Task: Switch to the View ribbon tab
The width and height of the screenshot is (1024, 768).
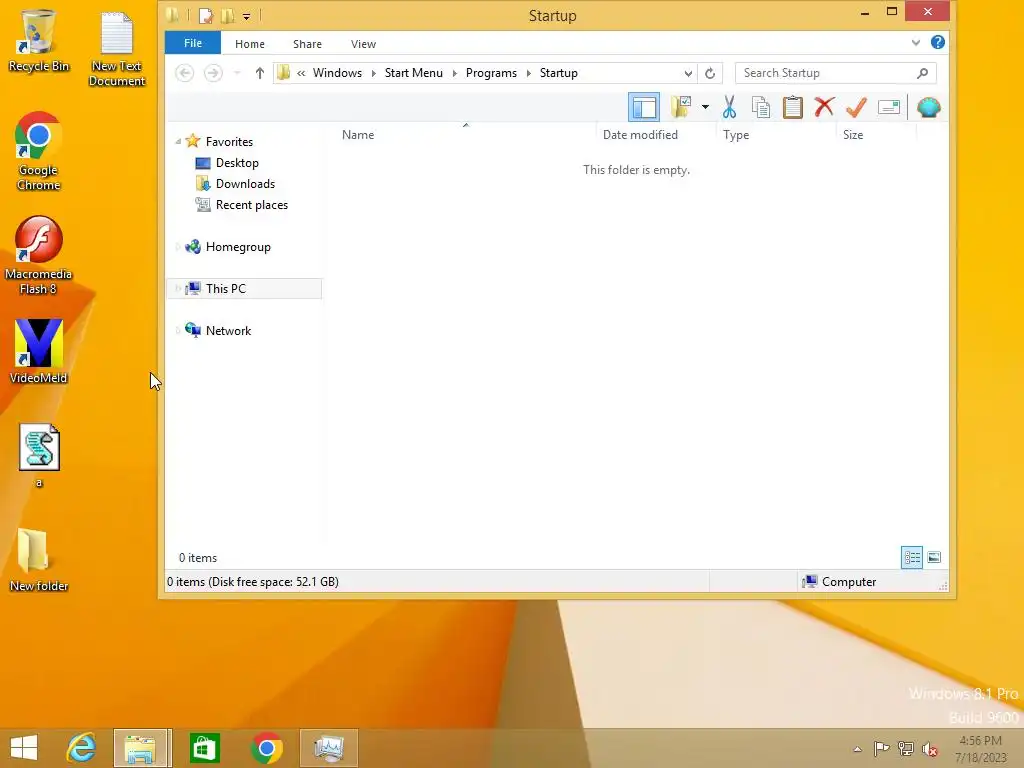Action: [x=363, y=44]
